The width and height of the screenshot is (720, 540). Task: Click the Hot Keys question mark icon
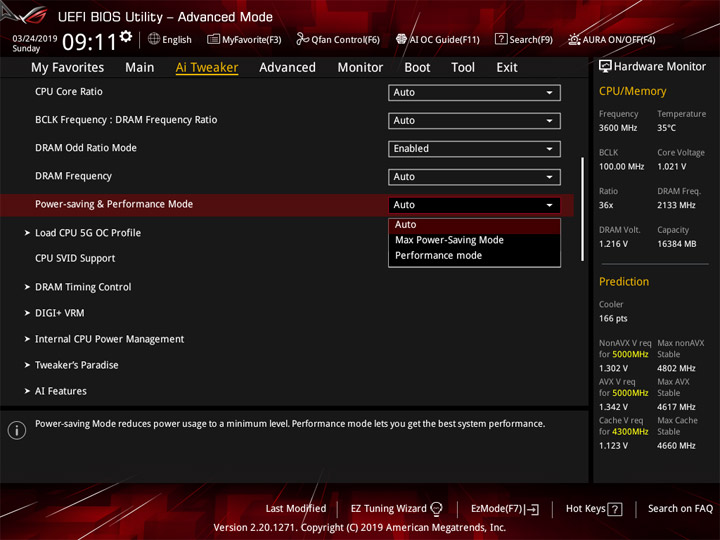click(x=615, y=509)
